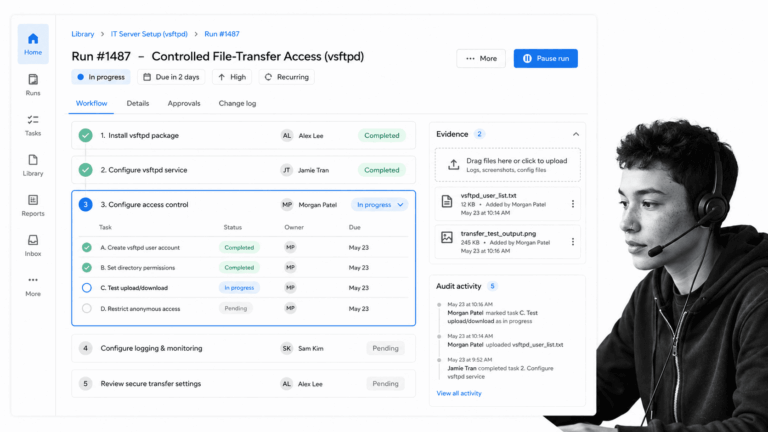Screen dimensions: 768x432
Task: Open options menu for transfer_test_output.png
Action: (x=573, y=242)
